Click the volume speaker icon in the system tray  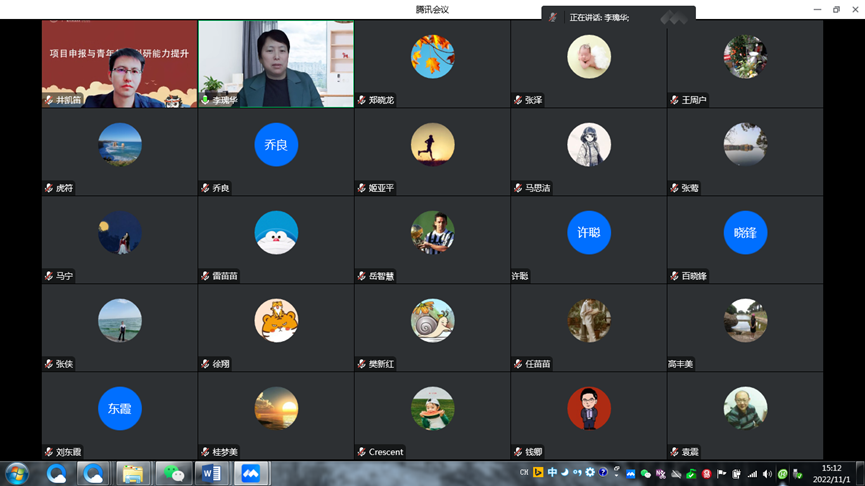(767, 474)
